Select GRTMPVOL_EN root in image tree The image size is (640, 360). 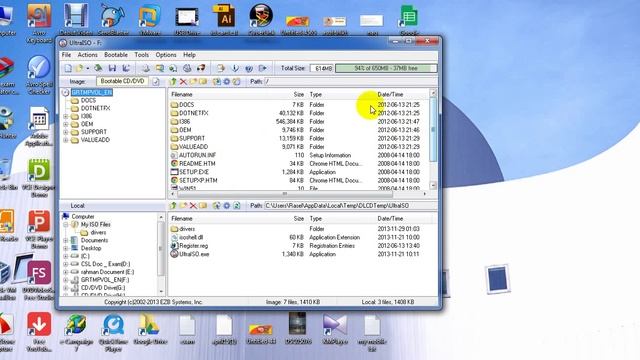[x=92, y=93]
